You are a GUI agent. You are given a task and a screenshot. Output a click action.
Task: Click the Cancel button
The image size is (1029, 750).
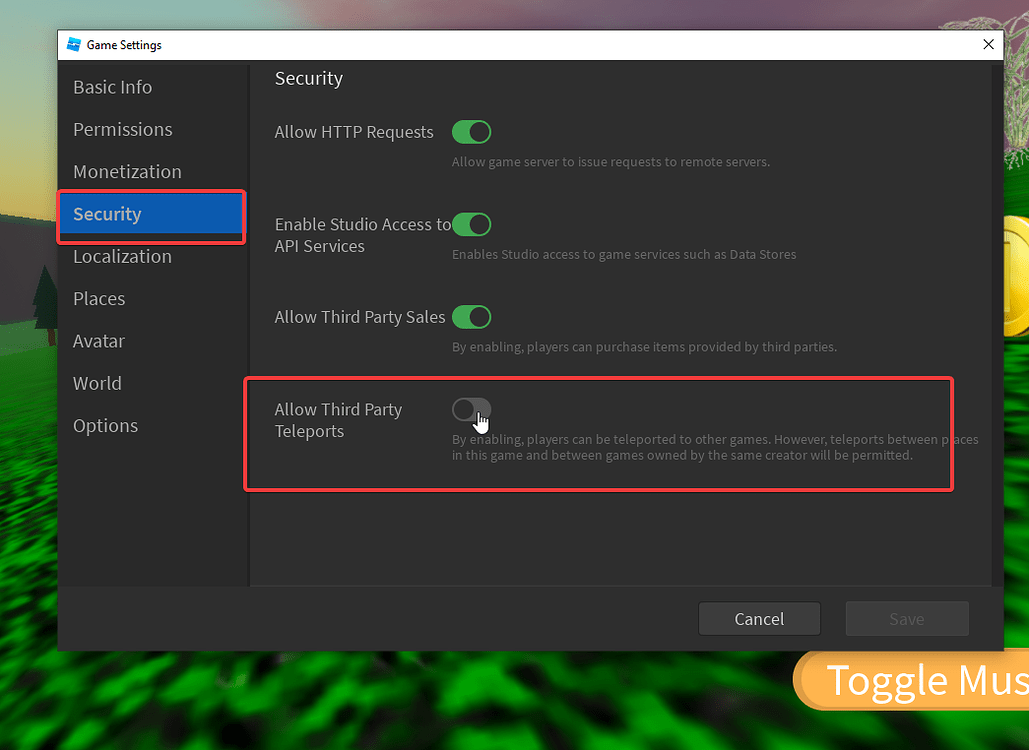(759, 619)
